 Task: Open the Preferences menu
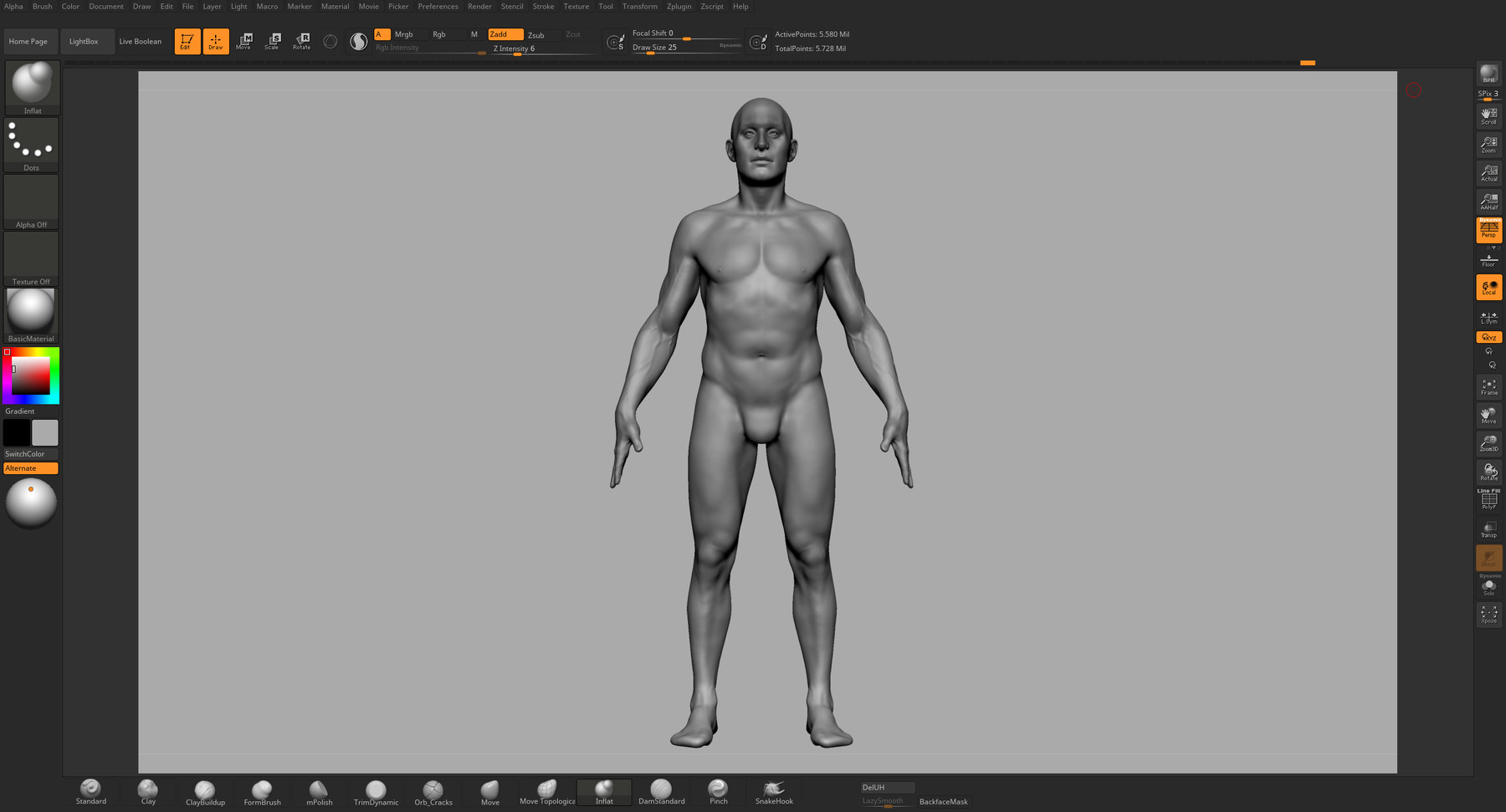click(438, 7)
